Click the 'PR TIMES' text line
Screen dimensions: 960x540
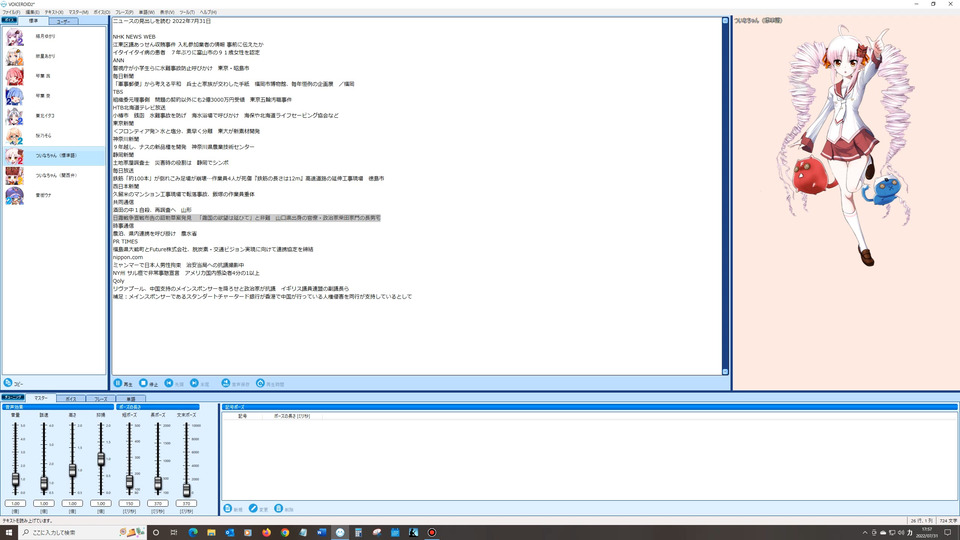coord(126,242)
